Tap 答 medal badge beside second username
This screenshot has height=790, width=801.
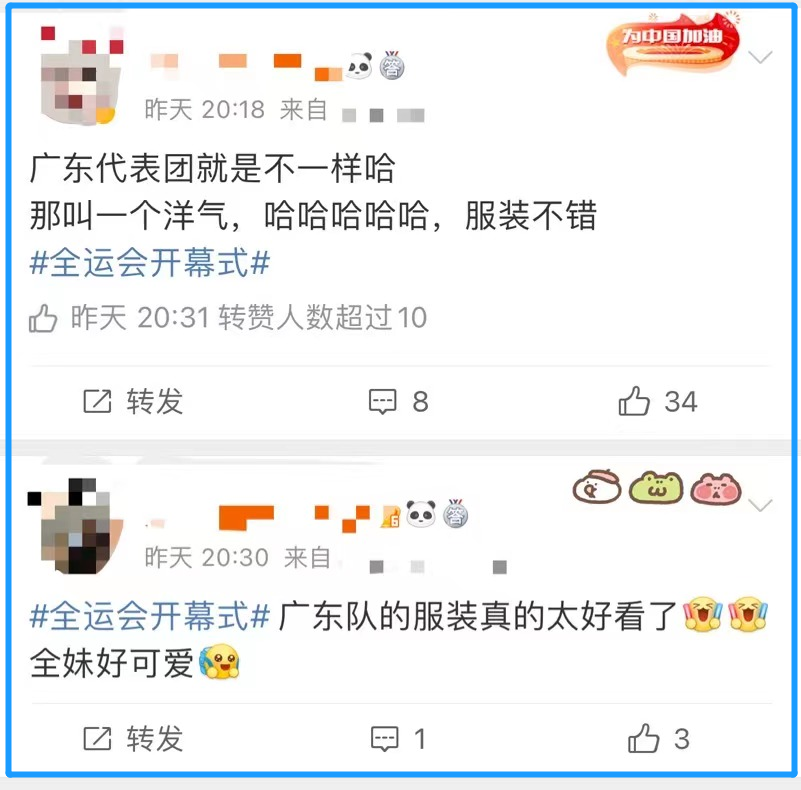click(x=455, y=513)
